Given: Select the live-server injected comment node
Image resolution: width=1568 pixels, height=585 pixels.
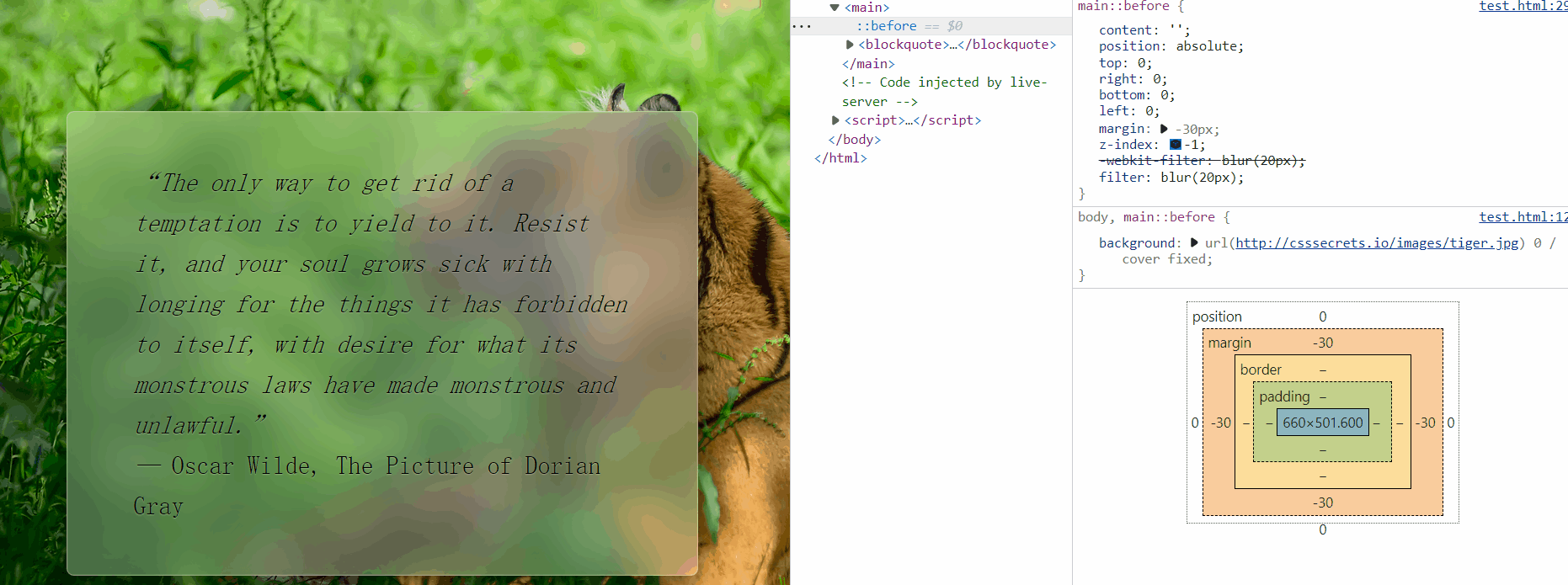Looking at the screenshot, I should [x=944, y=92].
